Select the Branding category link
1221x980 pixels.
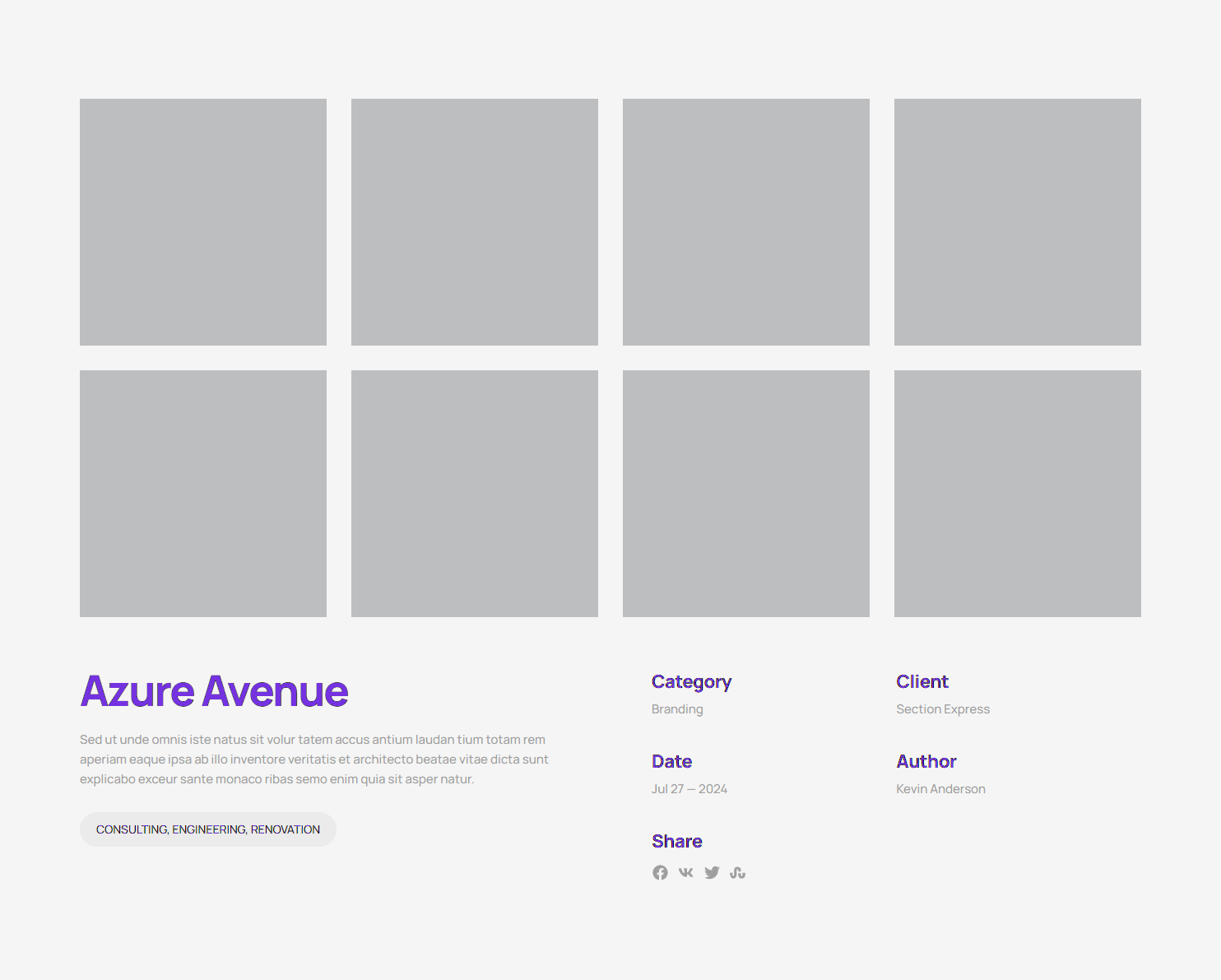677,708
